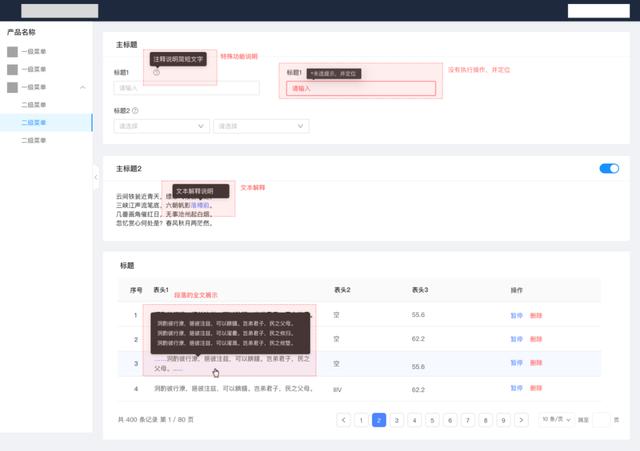Select page 3 in pagination
Image resolution: width=640 pixels, height=451 pixels.
(397, 420)
